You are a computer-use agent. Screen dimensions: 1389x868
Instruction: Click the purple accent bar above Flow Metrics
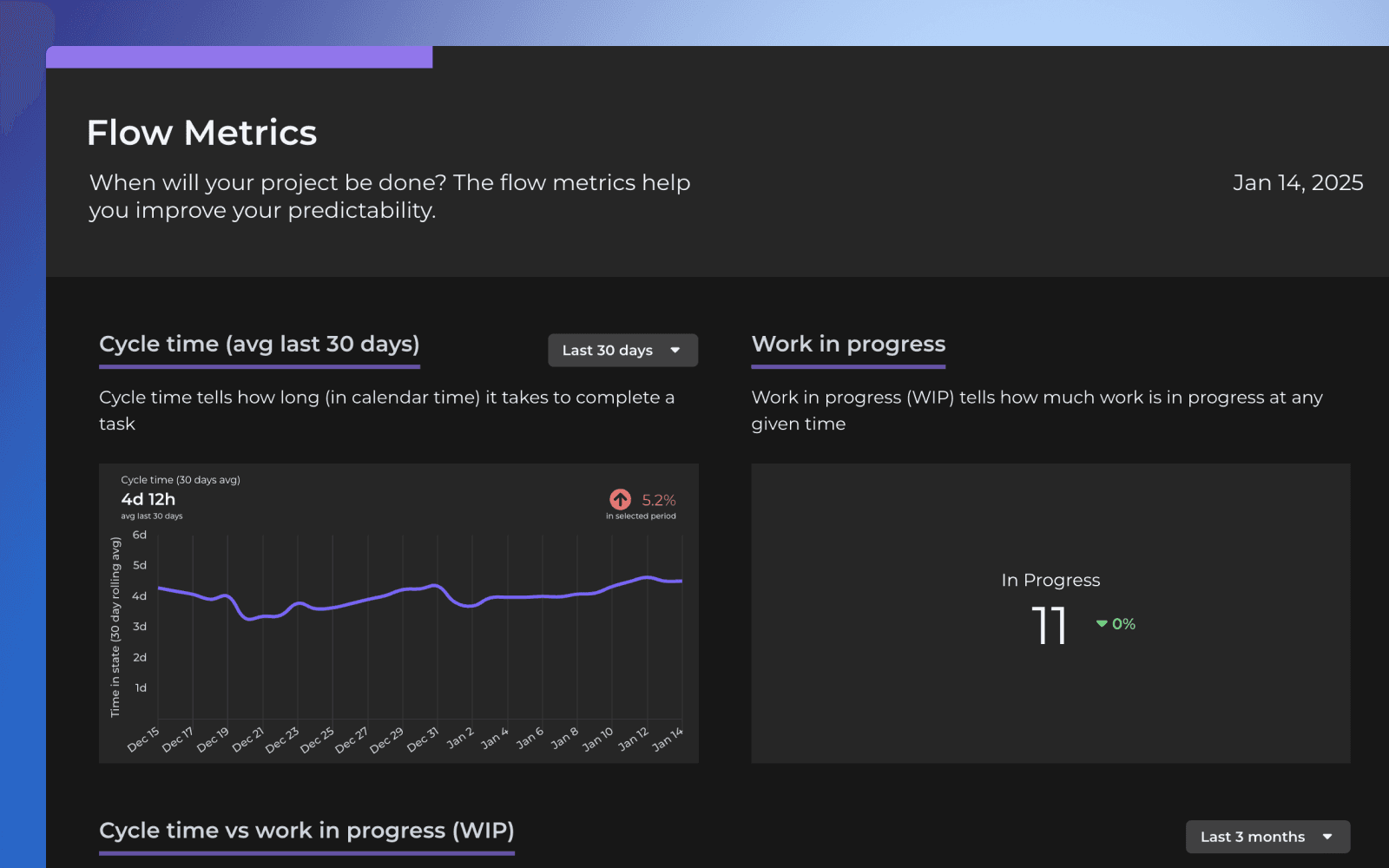tap(240, 57)
